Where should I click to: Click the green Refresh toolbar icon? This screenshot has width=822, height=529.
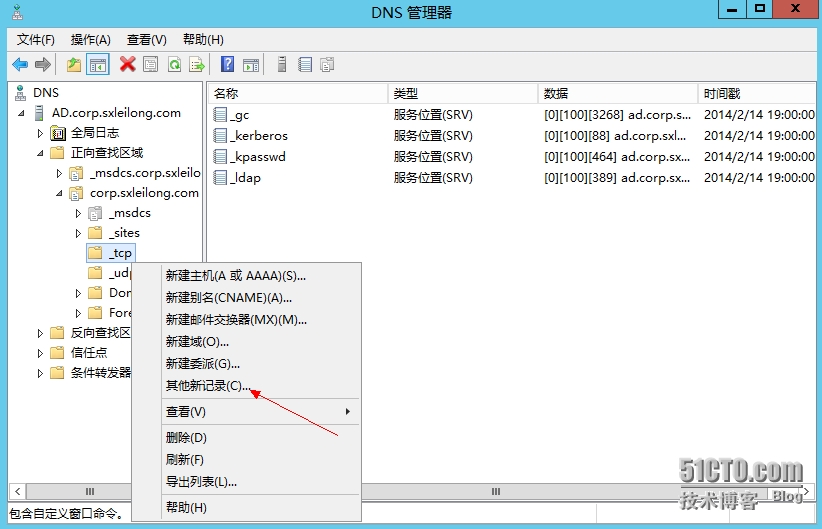tap(174, 64)
